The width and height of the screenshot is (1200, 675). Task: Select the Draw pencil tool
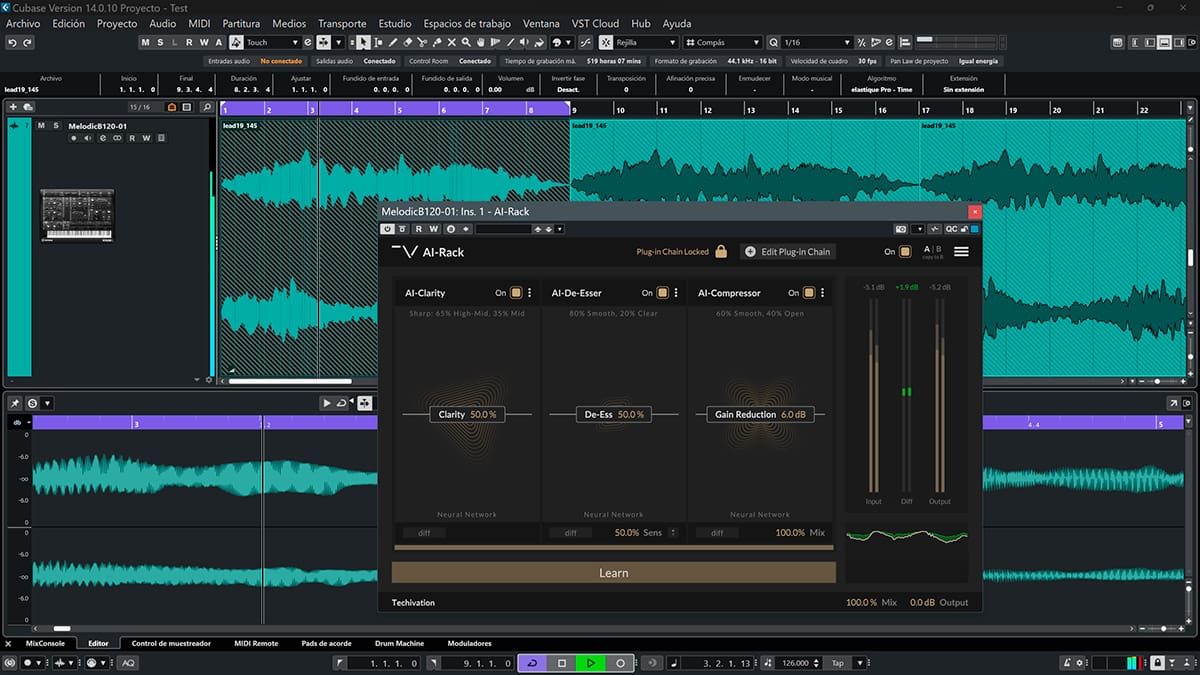click(394, 42)
